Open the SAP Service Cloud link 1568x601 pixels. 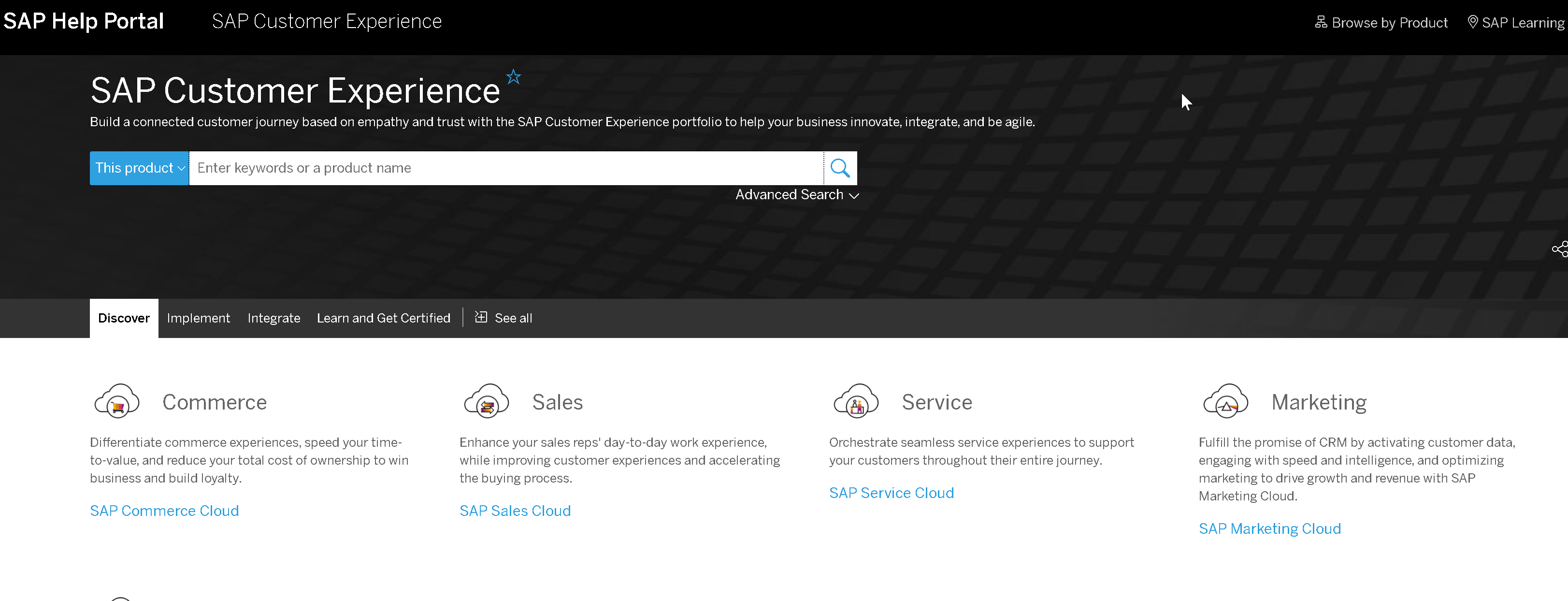pos(891,493)
